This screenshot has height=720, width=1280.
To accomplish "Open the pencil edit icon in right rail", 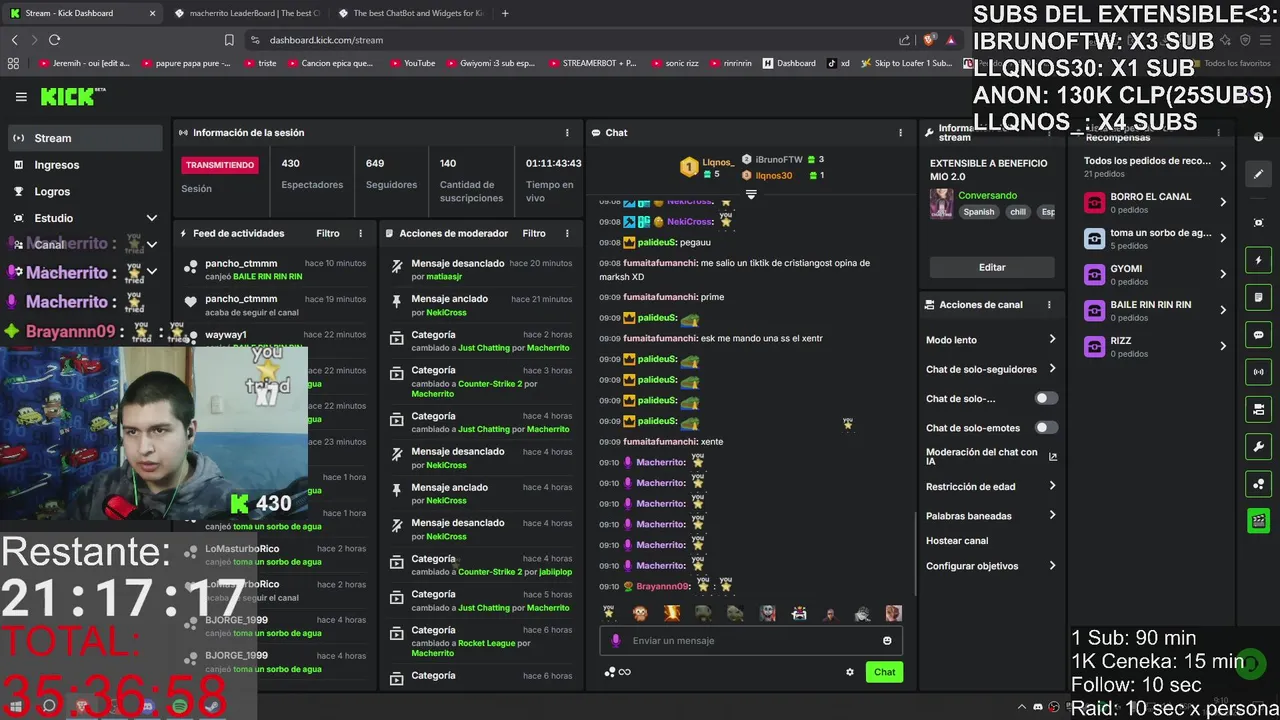I will point(1259,174).
